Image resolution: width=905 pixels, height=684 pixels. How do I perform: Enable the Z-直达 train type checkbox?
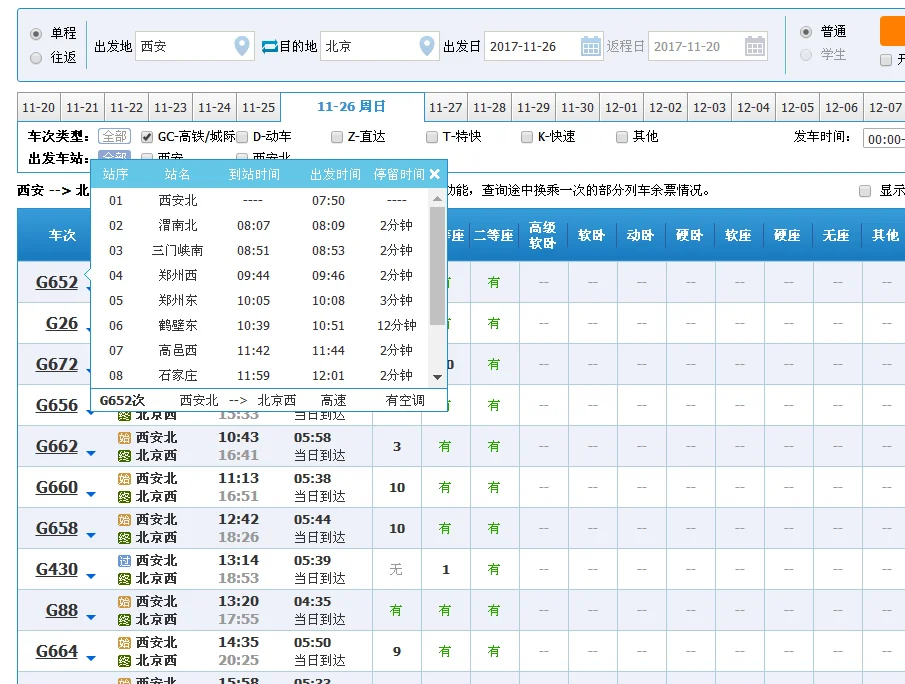(x=336, y=136)
